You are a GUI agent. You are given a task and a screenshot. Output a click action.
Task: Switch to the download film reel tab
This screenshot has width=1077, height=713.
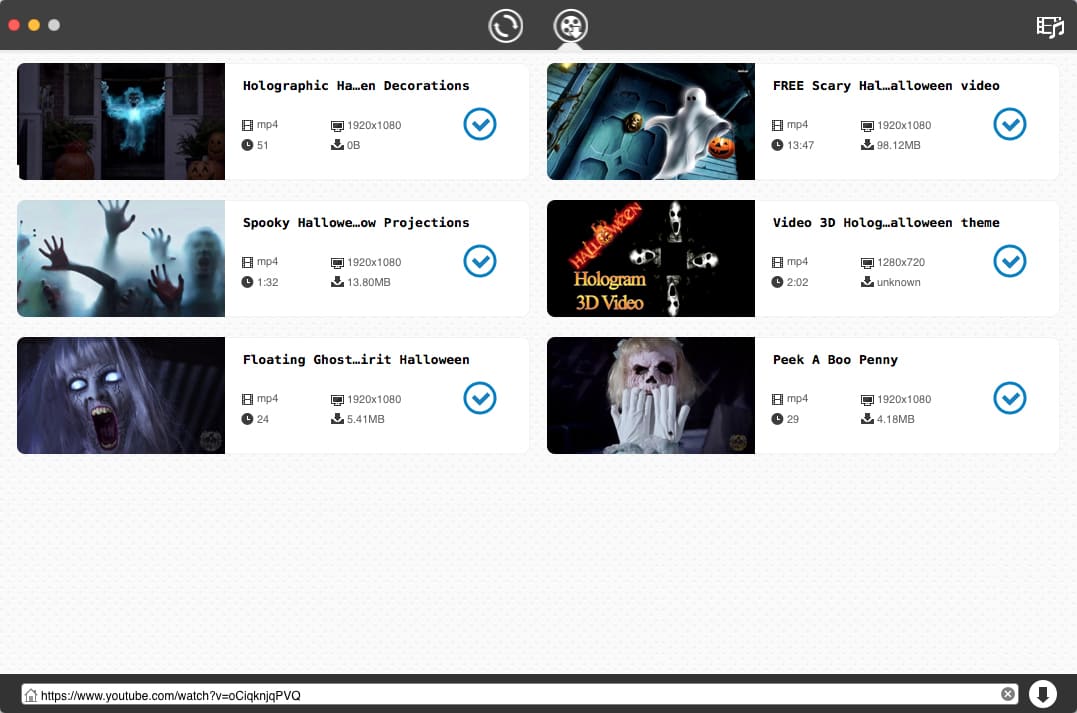point(571,26)
